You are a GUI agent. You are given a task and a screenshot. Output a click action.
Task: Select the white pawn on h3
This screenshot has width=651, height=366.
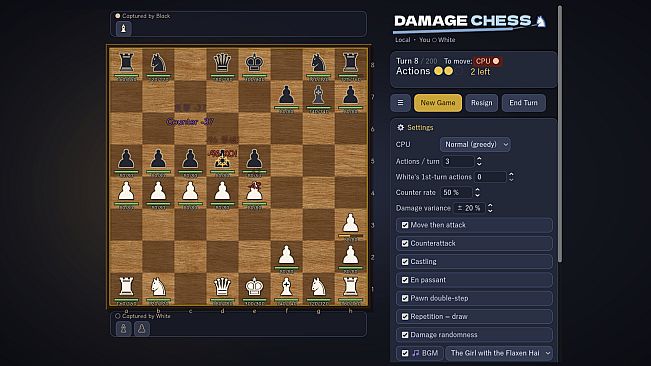tap(350, 223)
